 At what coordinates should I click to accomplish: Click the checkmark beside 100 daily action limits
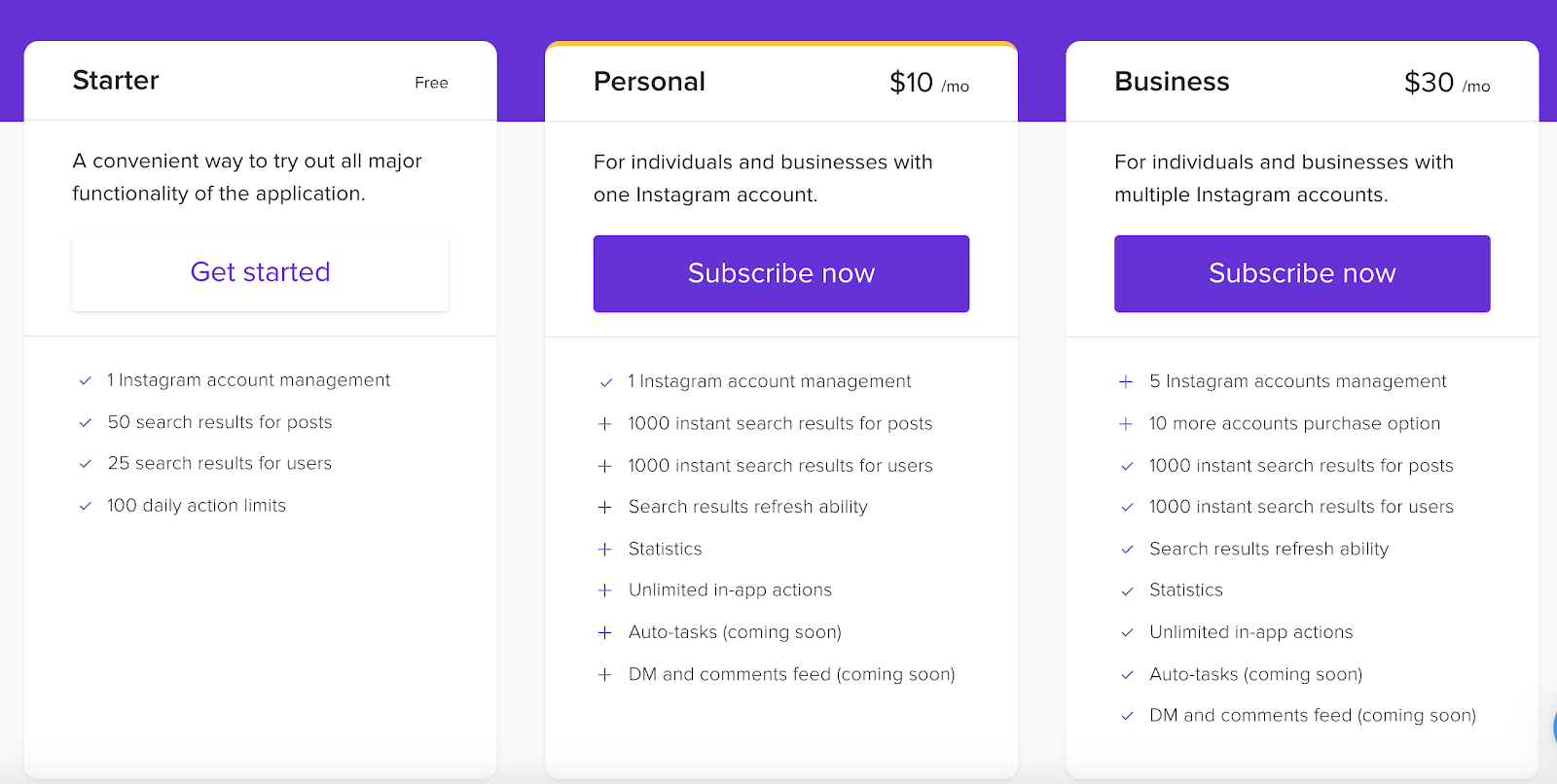tap(86, 506)
